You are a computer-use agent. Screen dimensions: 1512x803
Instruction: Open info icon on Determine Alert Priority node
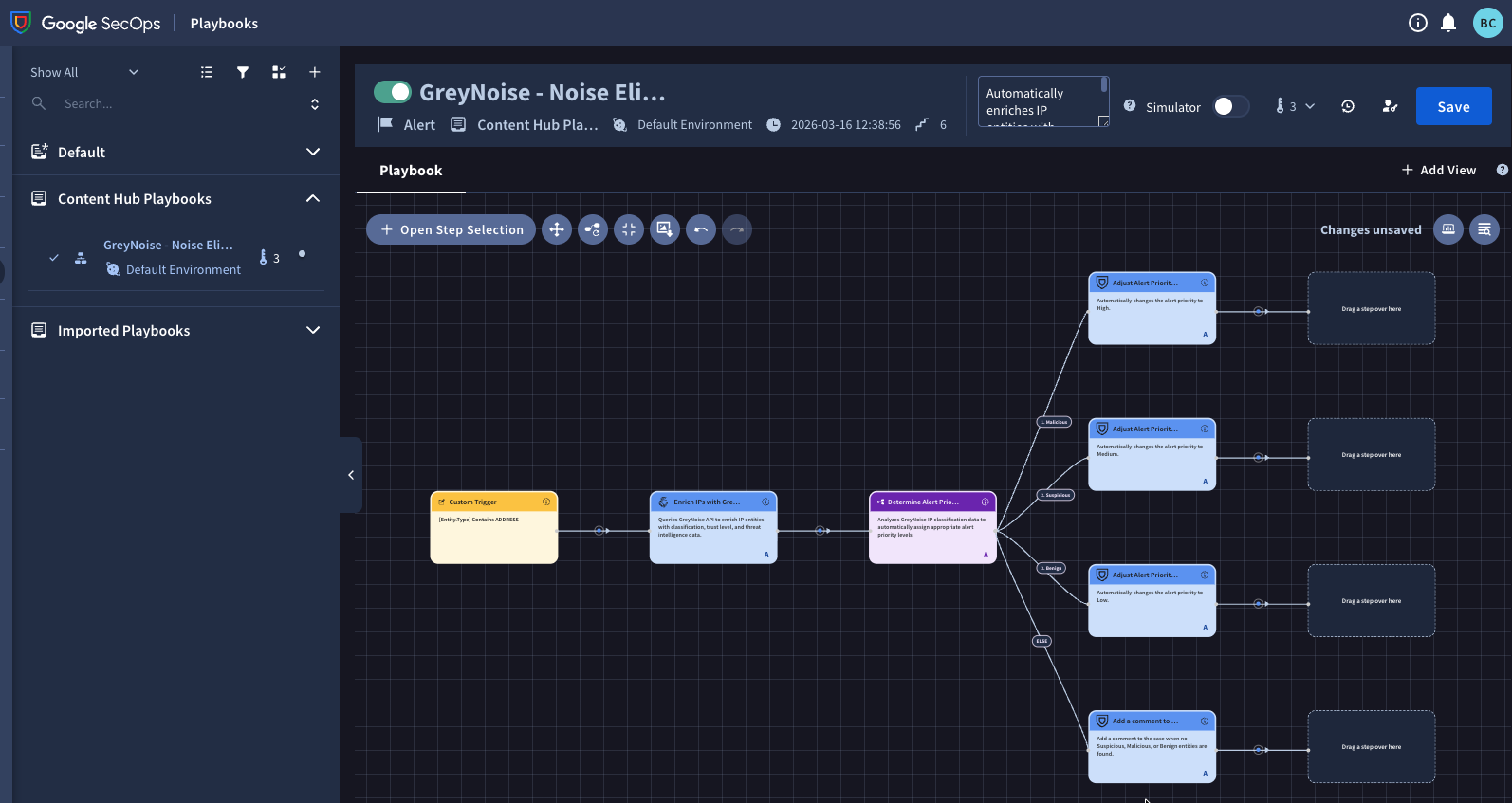985,502
